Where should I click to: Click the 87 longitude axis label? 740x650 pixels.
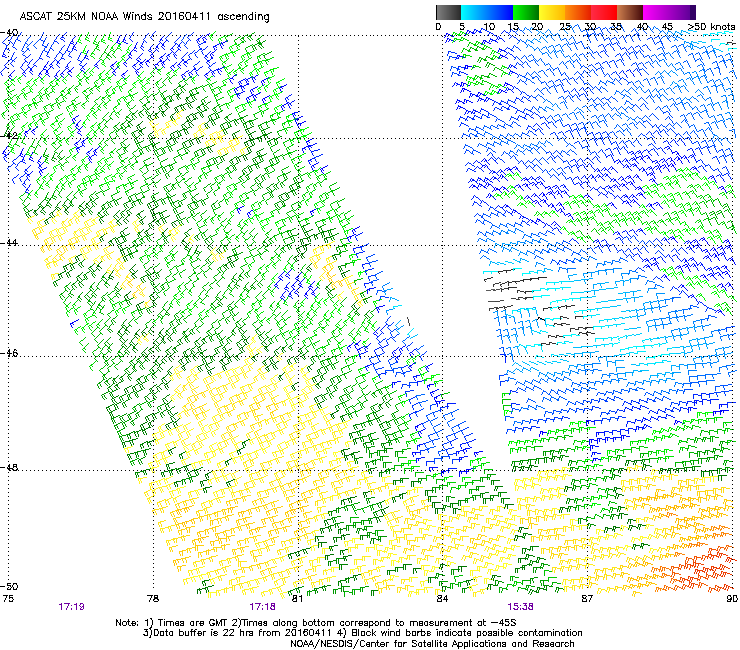point(587,599)
